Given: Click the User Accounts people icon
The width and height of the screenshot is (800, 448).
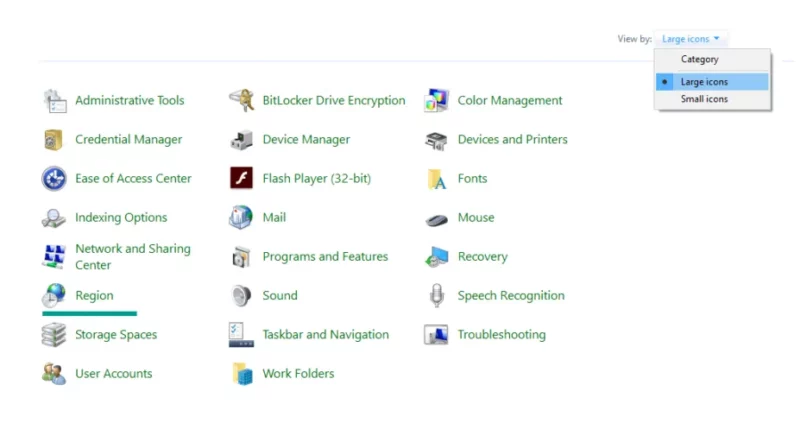Looking at the screenshot, I should tap(54, 374).
